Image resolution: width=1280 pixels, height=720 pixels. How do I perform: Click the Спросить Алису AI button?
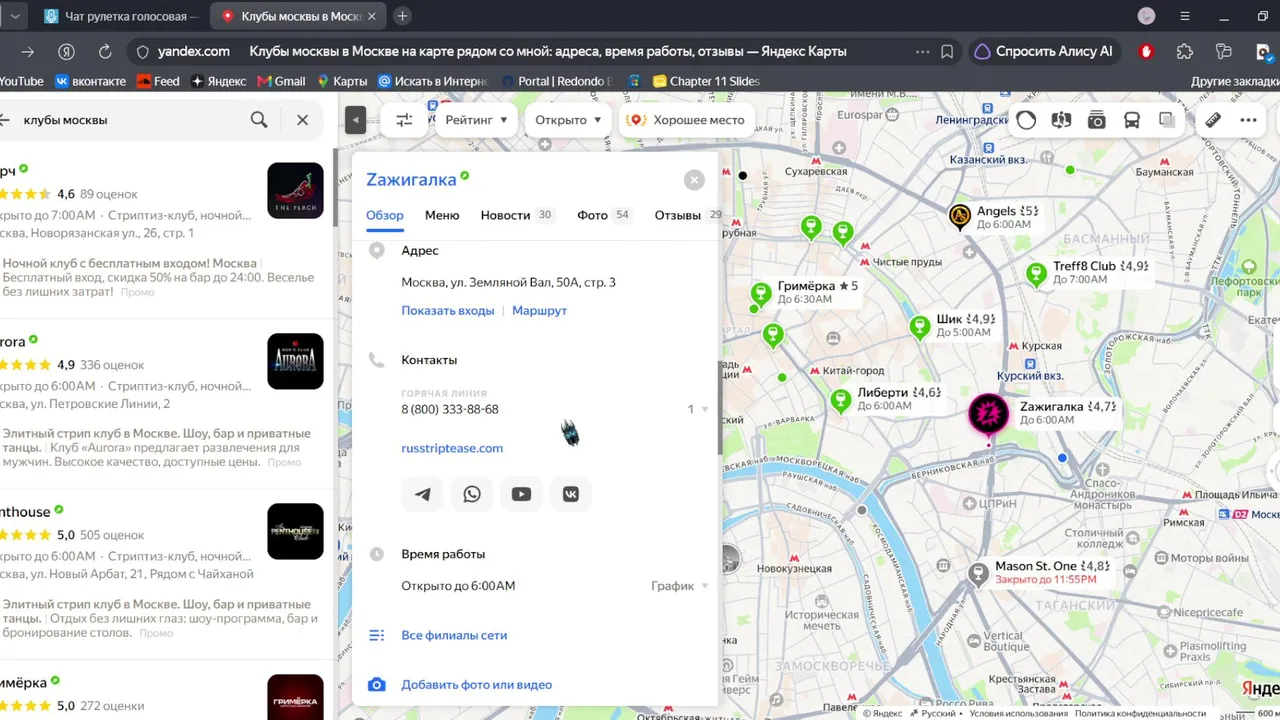point(1043,52)
